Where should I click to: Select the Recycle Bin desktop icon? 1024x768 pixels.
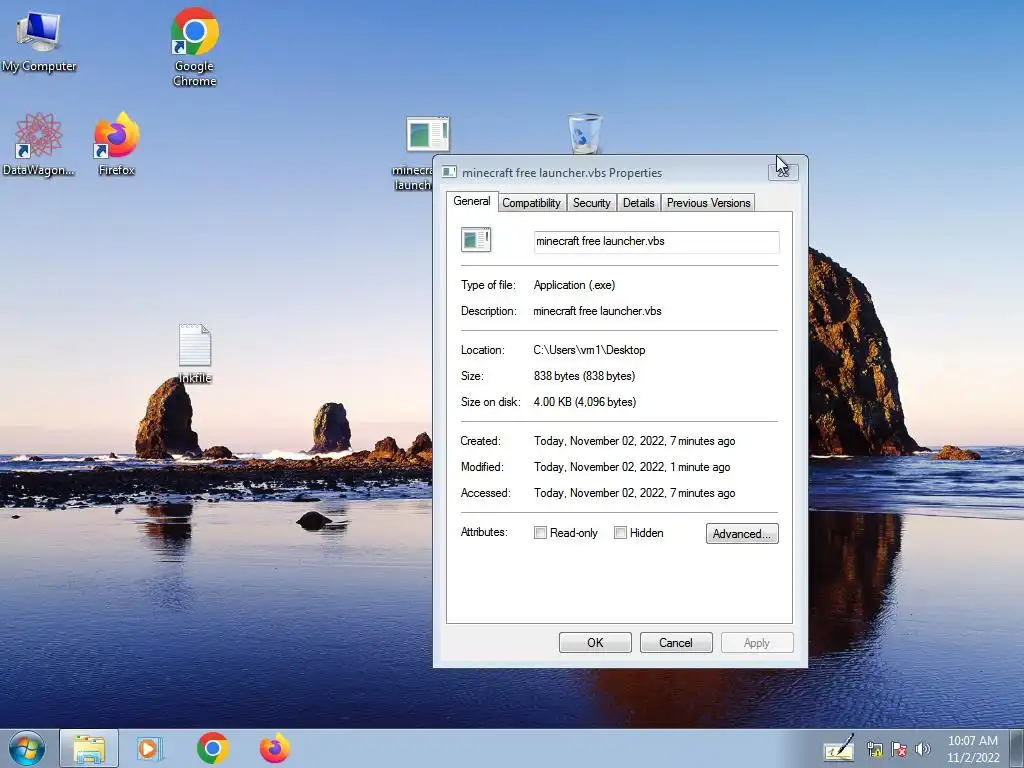click(584, 135)
